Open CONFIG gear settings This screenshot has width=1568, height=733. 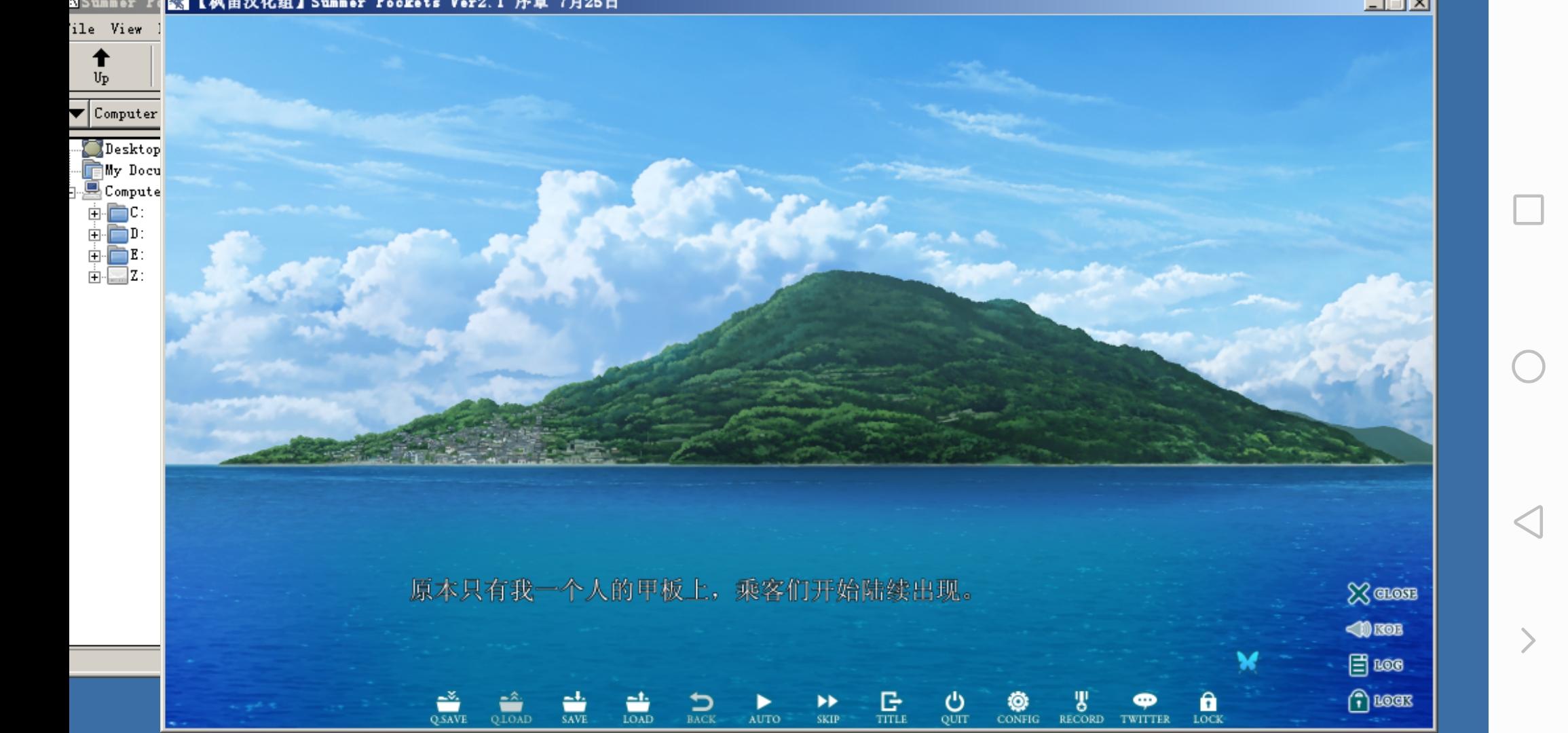point(1018,707)
